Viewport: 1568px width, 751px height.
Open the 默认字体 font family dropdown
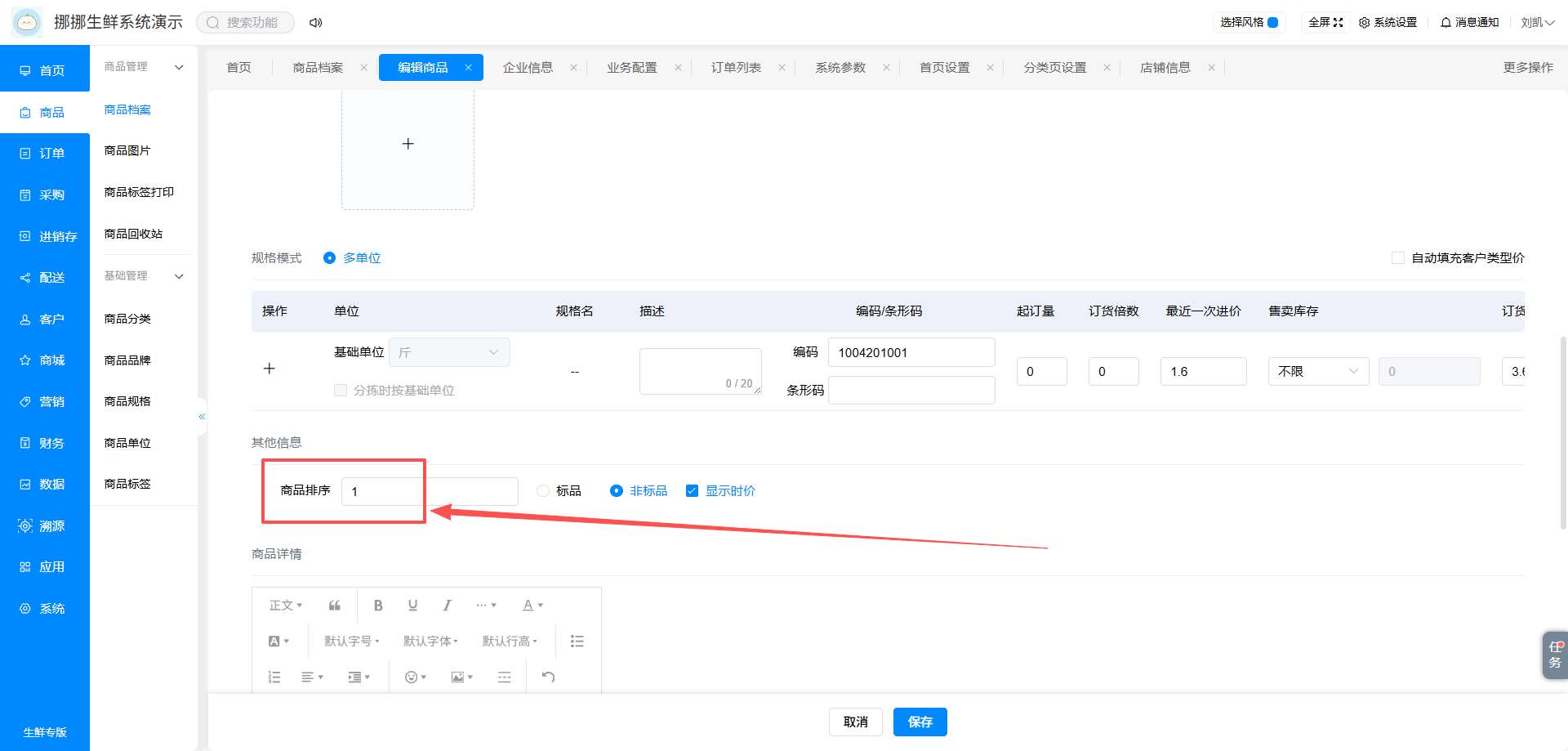(430, 641)
